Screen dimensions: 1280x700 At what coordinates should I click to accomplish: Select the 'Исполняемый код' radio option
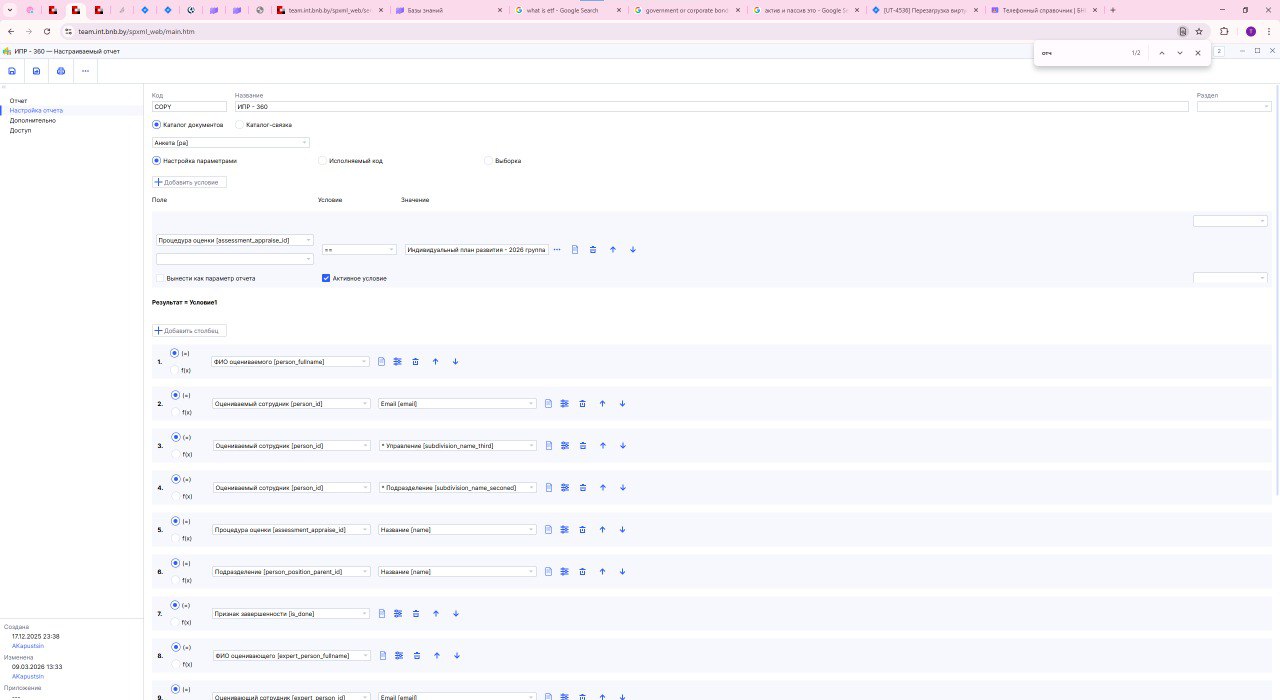click(x=322, y=160)
